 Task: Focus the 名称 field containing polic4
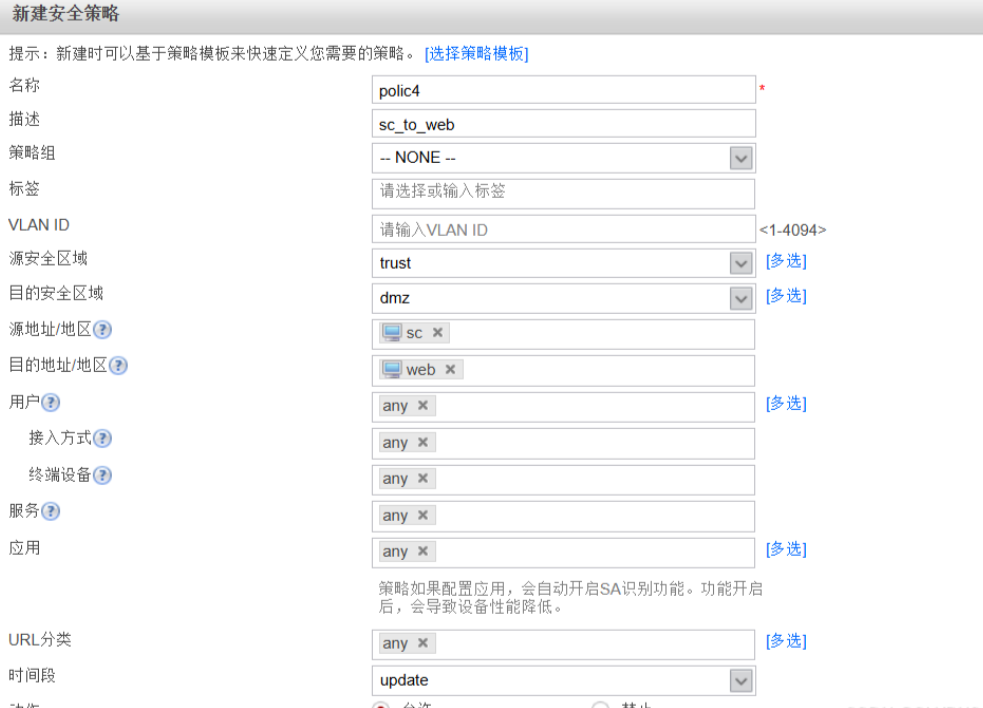point(564,90)
